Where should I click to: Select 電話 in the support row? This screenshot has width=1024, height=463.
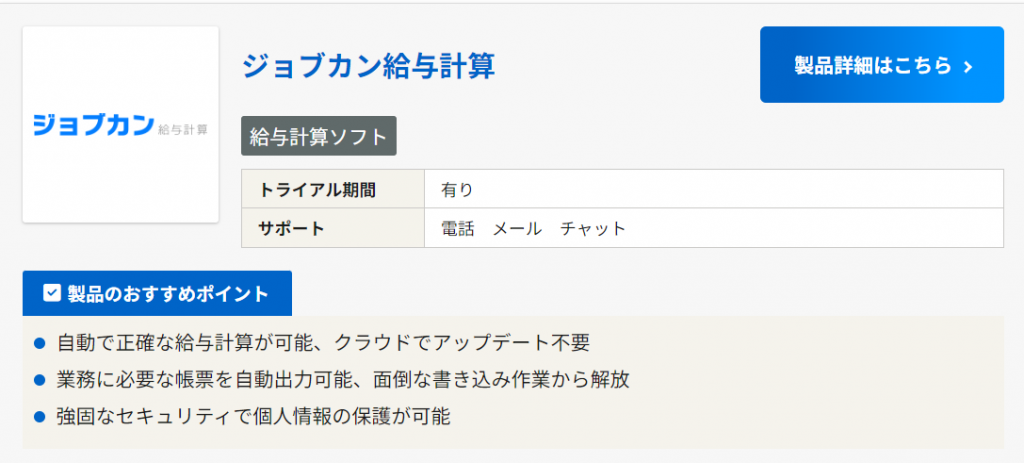click(458, 228)
